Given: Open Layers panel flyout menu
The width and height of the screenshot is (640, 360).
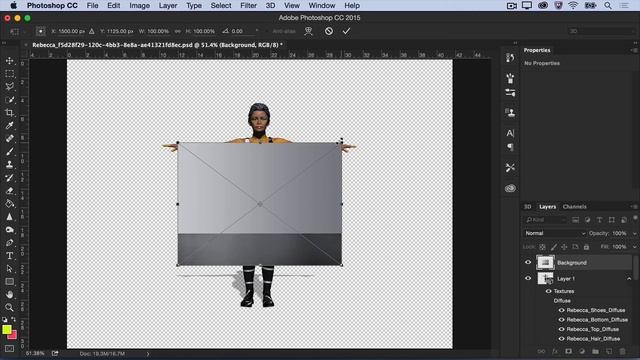Looking at the screenshot, I should [634, 207].
